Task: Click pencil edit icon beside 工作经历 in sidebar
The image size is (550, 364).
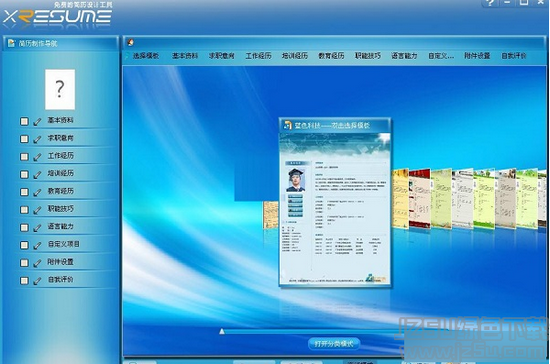Action: 37,157
